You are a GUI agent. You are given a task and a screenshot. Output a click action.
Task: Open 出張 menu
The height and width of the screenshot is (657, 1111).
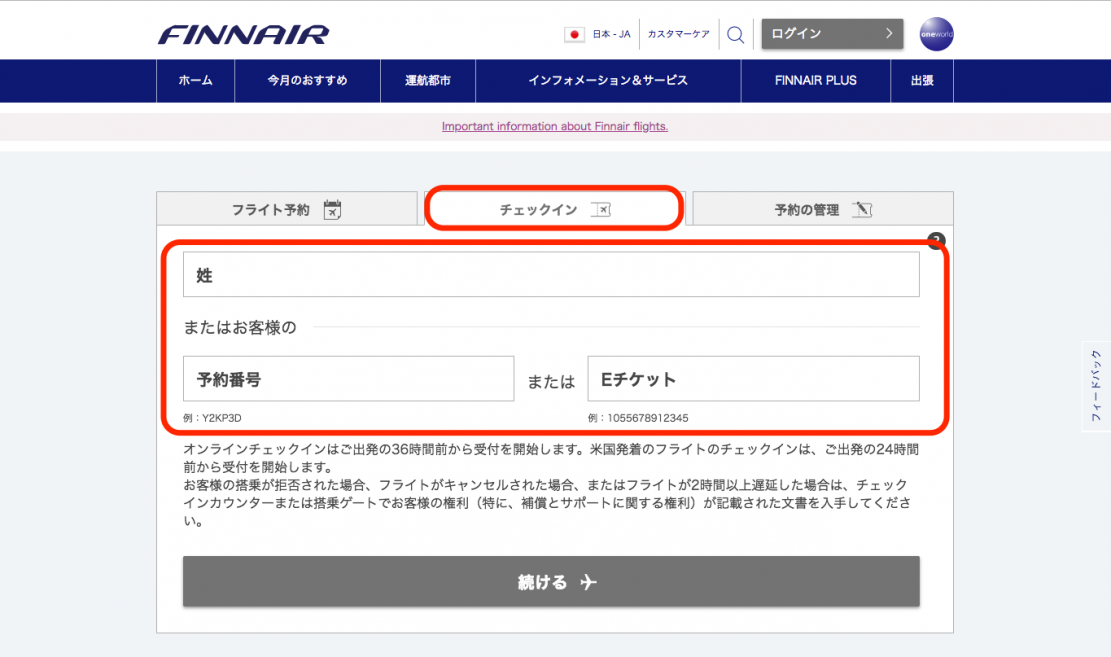922,81
